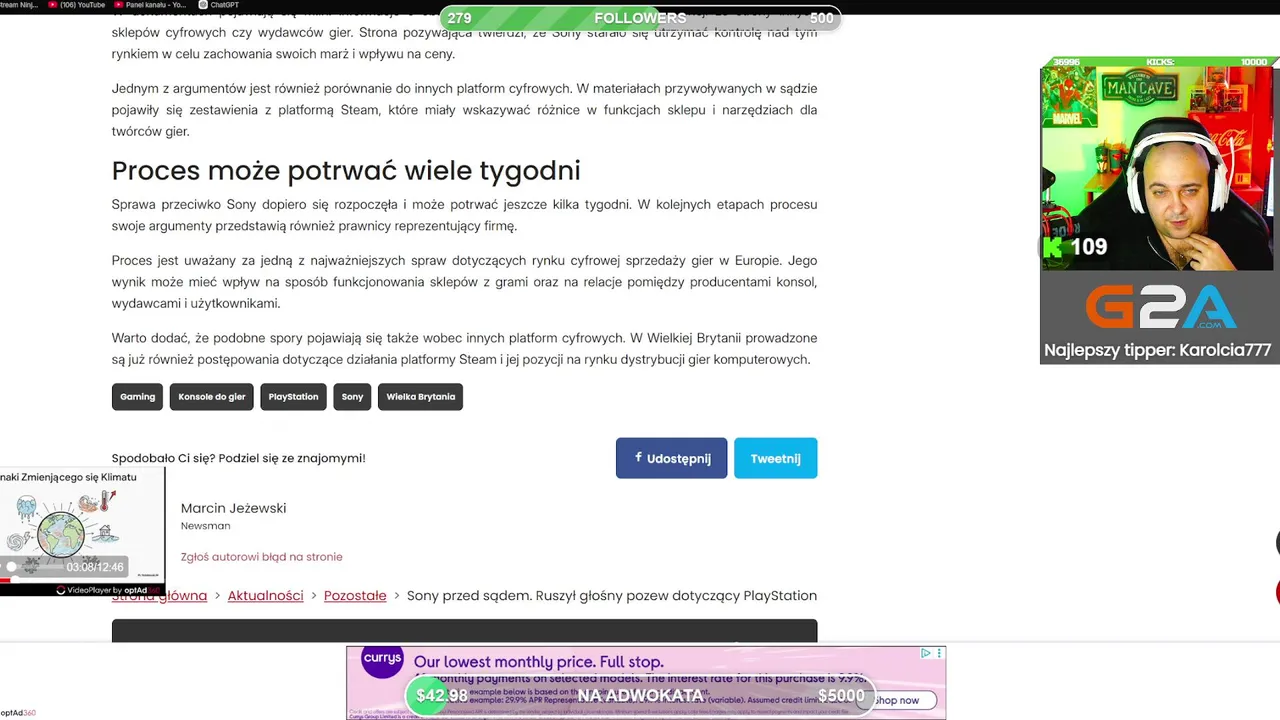
Task: Click the Our lowest monthly price ad headline
Action: click(x=538, y=662)
